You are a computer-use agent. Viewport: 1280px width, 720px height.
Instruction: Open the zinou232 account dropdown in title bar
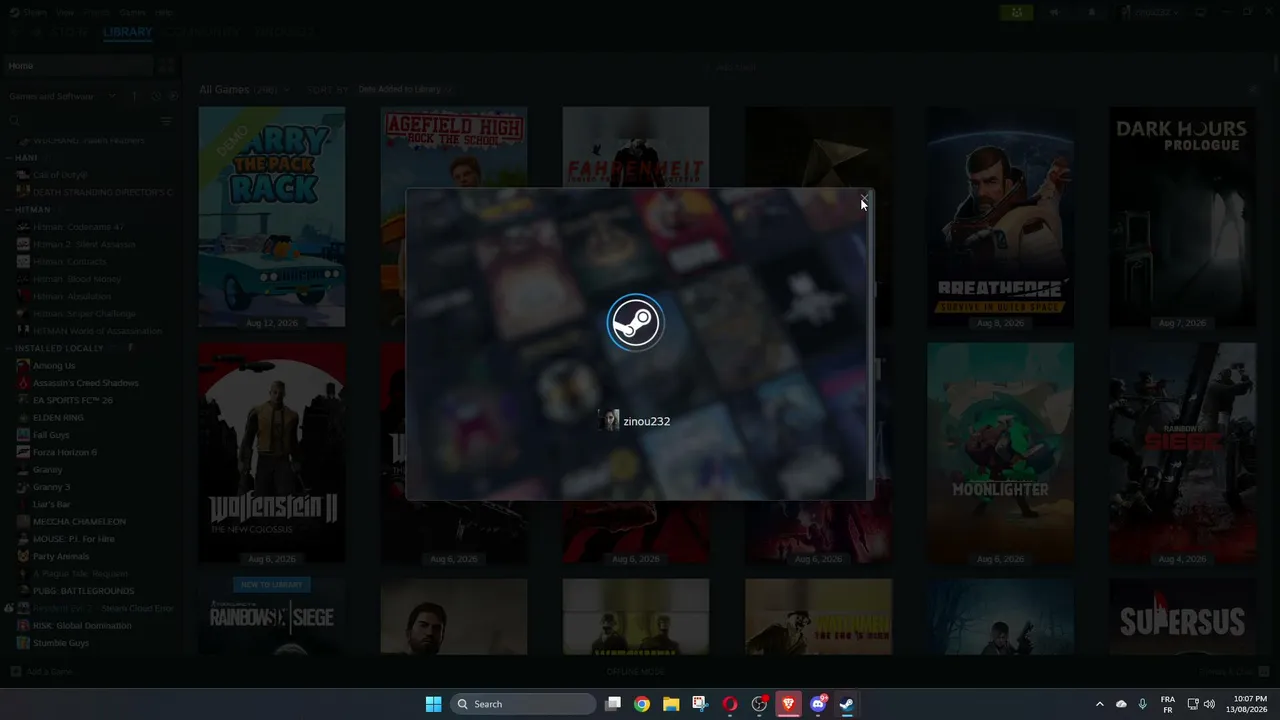pos(1150,12)
